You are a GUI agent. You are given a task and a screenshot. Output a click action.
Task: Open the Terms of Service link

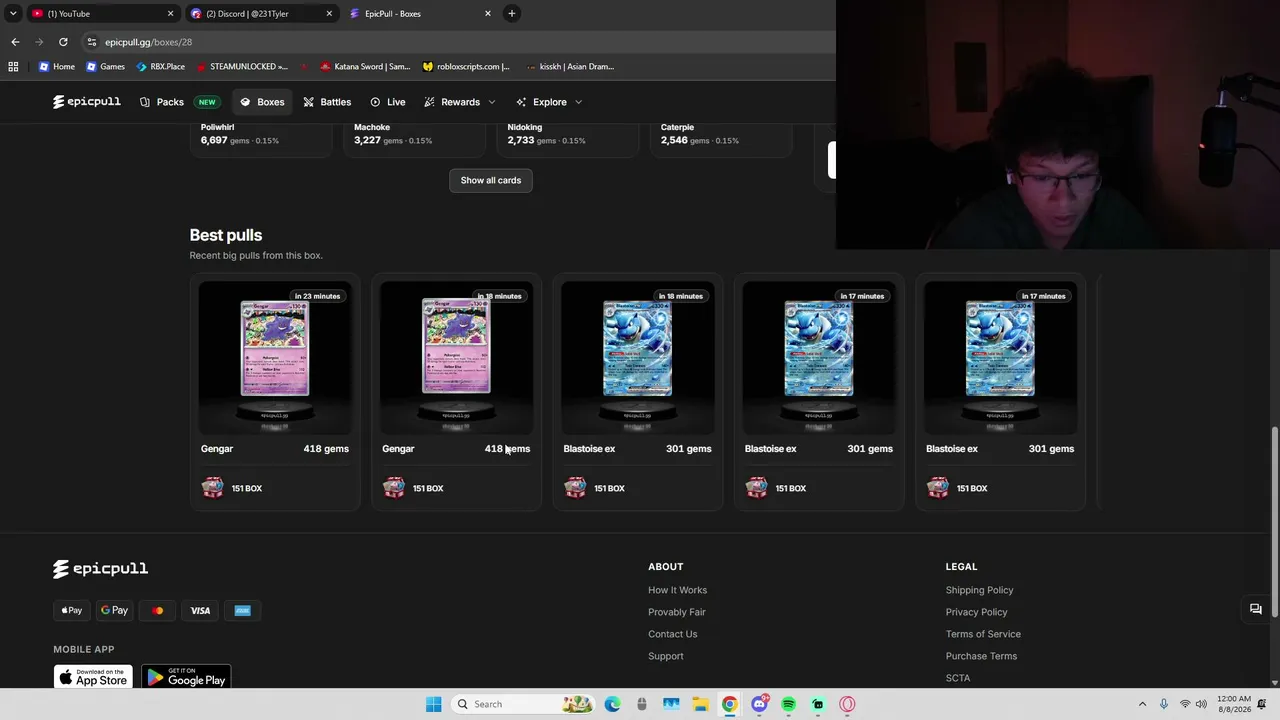983,634
